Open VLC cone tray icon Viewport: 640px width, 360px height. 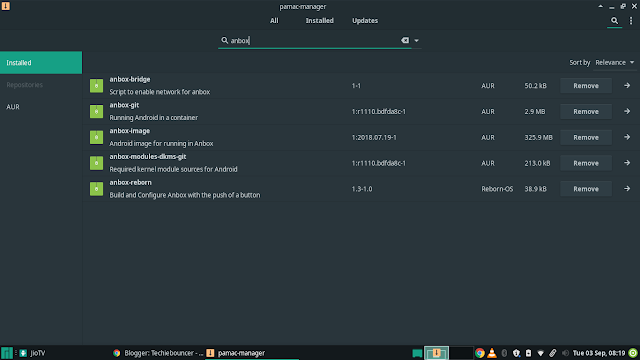(x=492, y=353)
